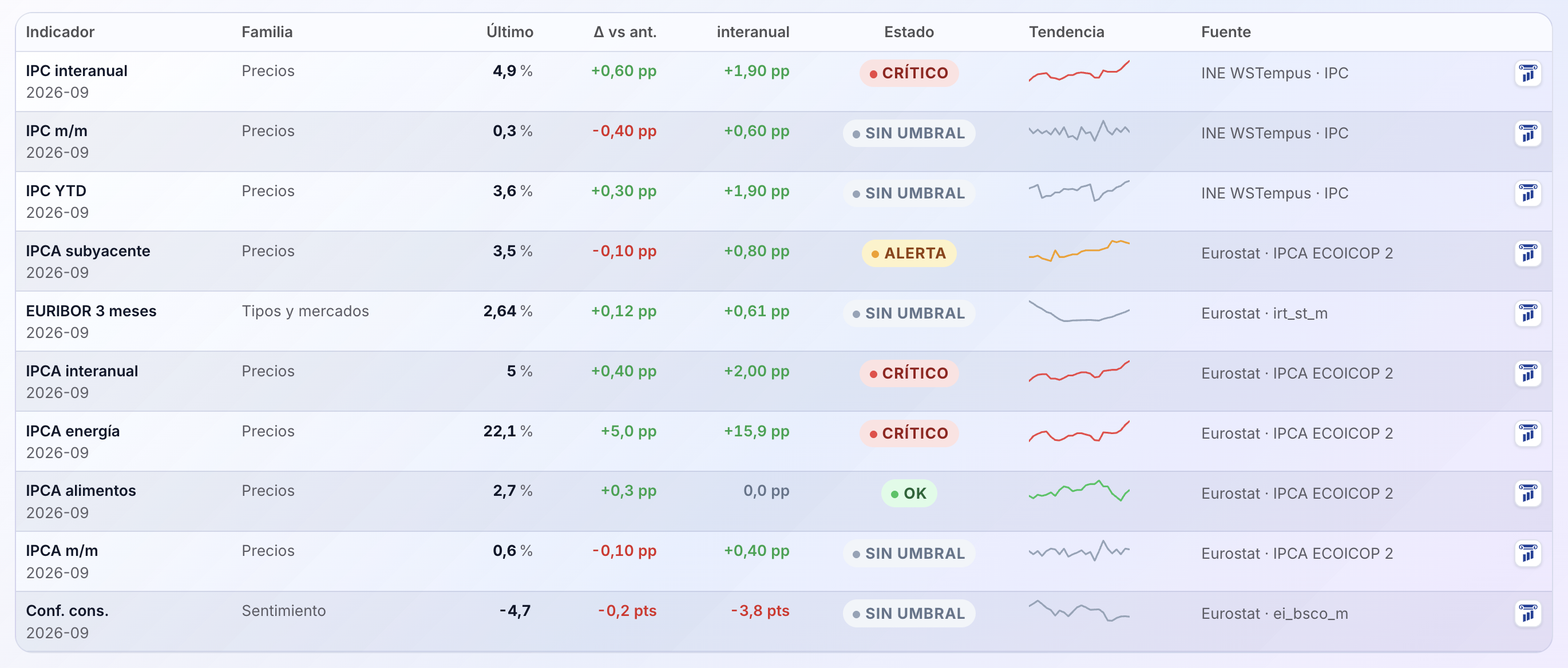Click SIN UMBRAL badge in IPCA m/m row
Image resolution: width=1568 pixels, height=668 pixels.
pyautogui.click(x=909, y=554)
